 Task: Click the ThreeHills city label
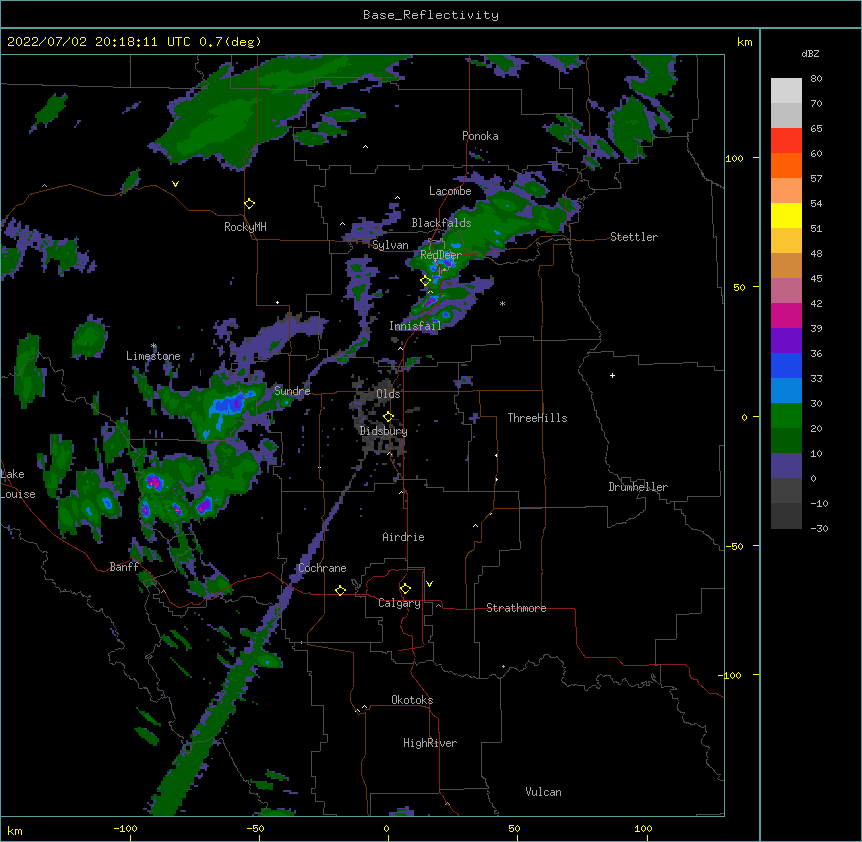point(537,418)
